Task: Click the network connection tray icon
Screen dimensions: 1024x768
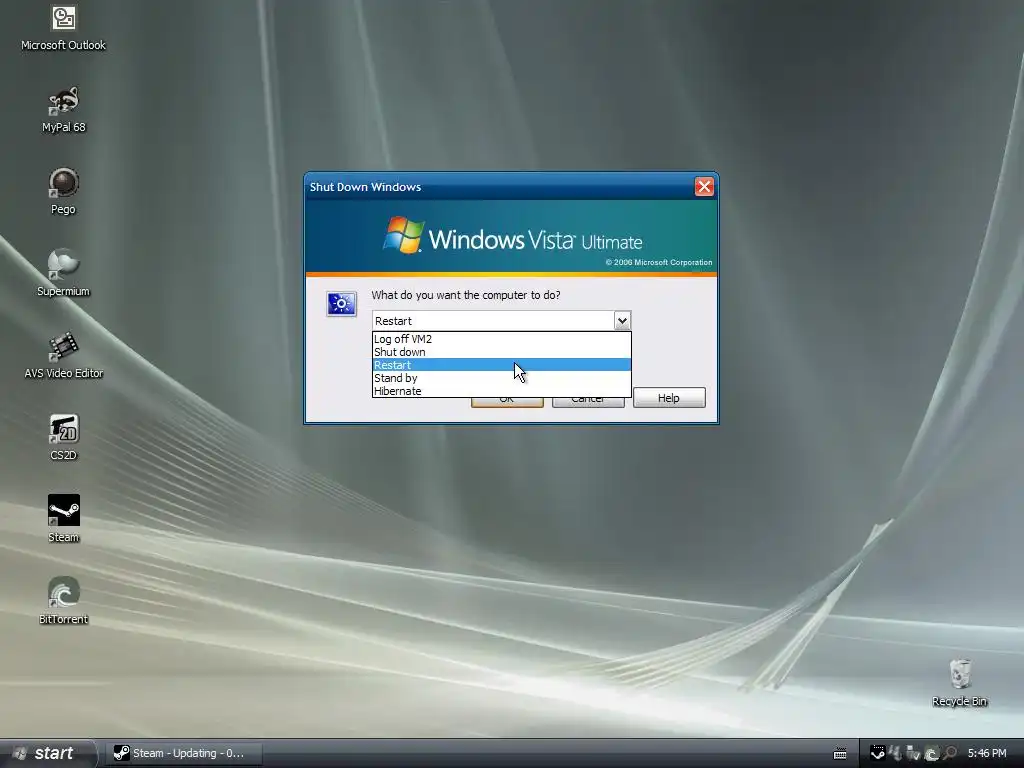Action: click(895, 753)
